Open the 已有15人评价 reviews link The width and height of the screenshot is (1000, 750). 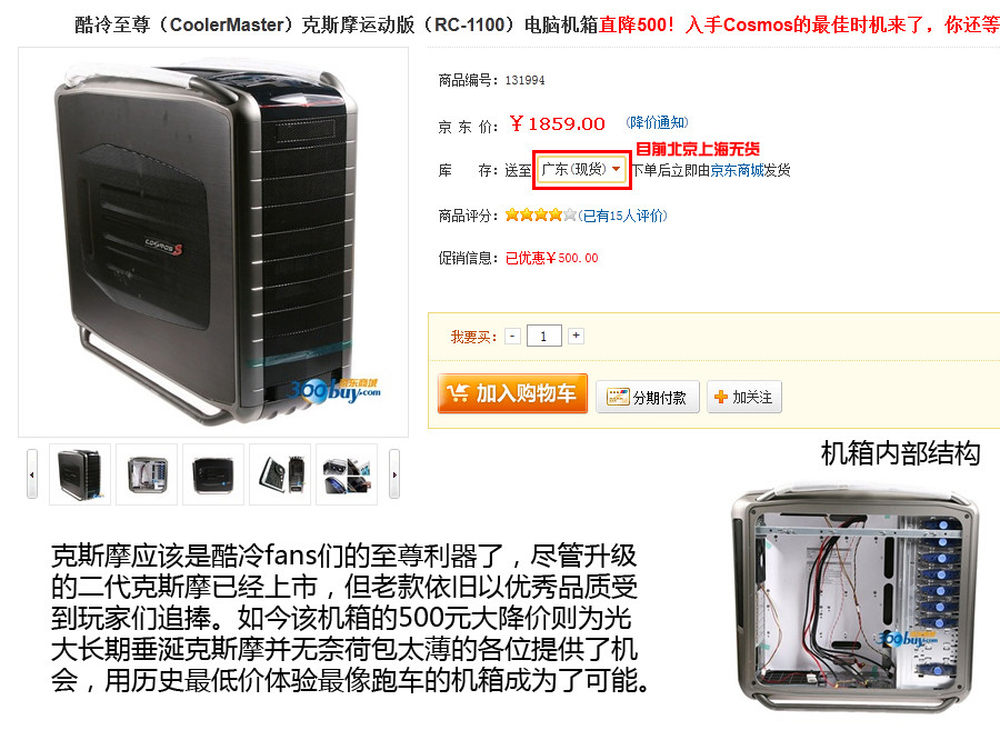point(622,216)
